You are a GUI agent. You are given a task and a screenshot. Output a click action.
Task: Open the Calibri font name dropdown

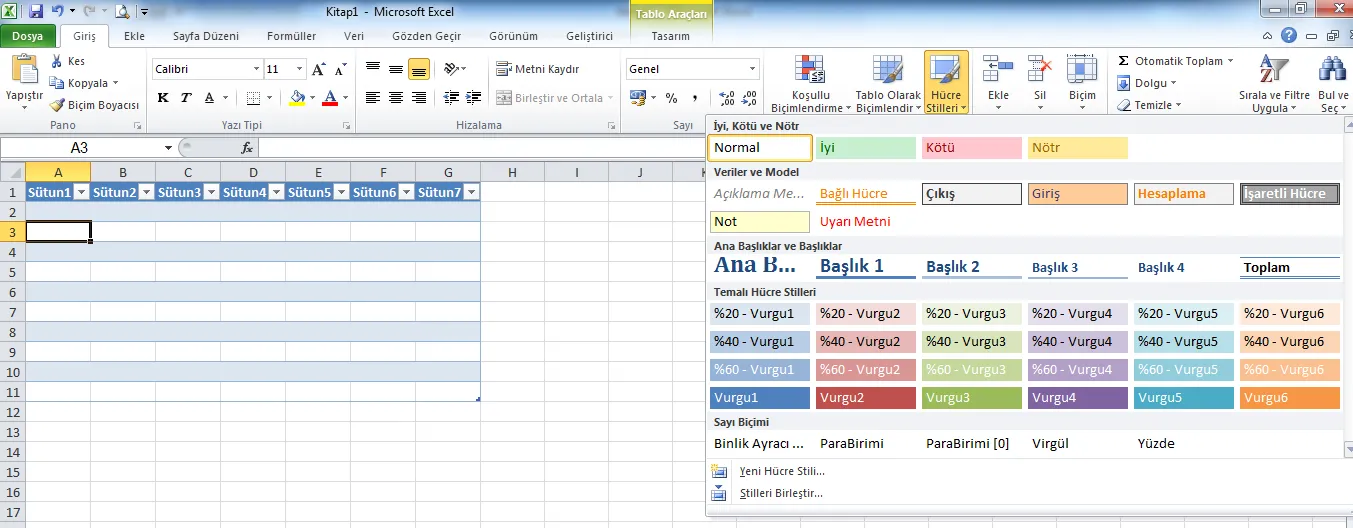(256, 70)
